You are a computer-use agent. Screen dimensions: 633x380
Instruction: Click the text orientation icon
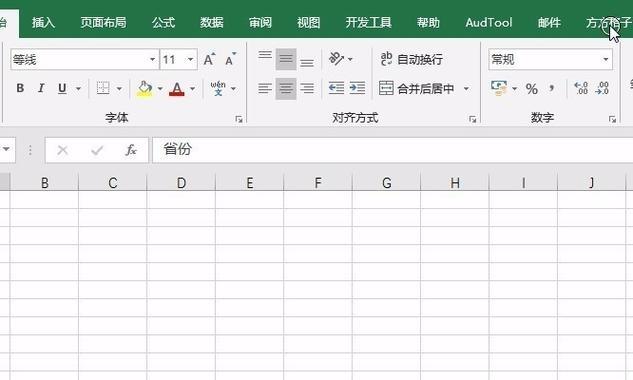[x=336, y=59]
